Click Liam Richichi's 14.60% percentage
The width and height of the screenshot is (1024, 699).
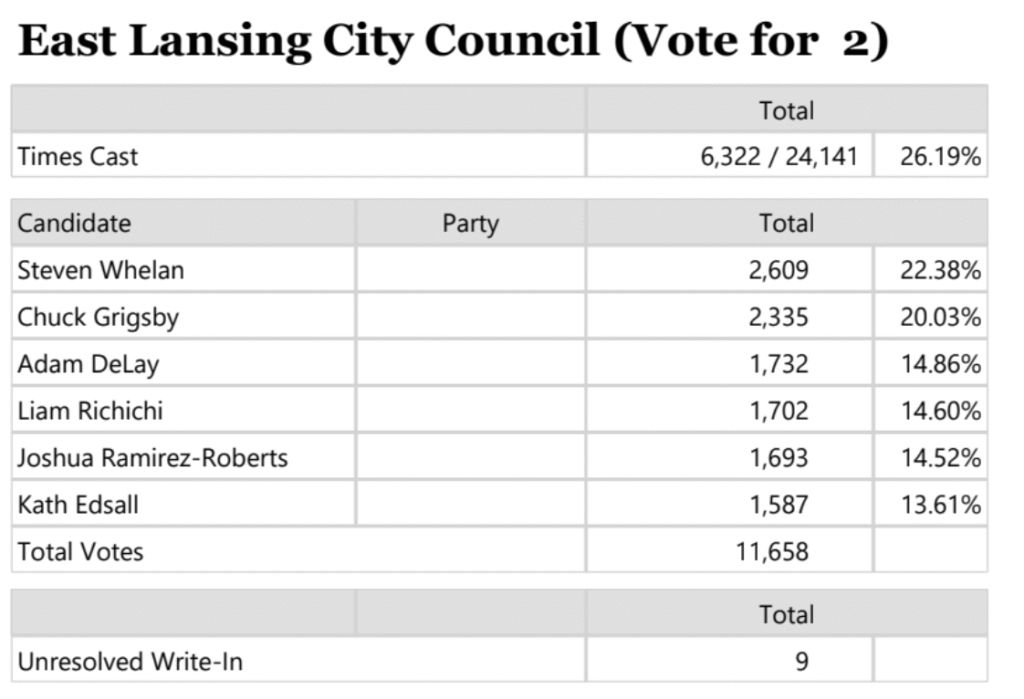point(940,411)
